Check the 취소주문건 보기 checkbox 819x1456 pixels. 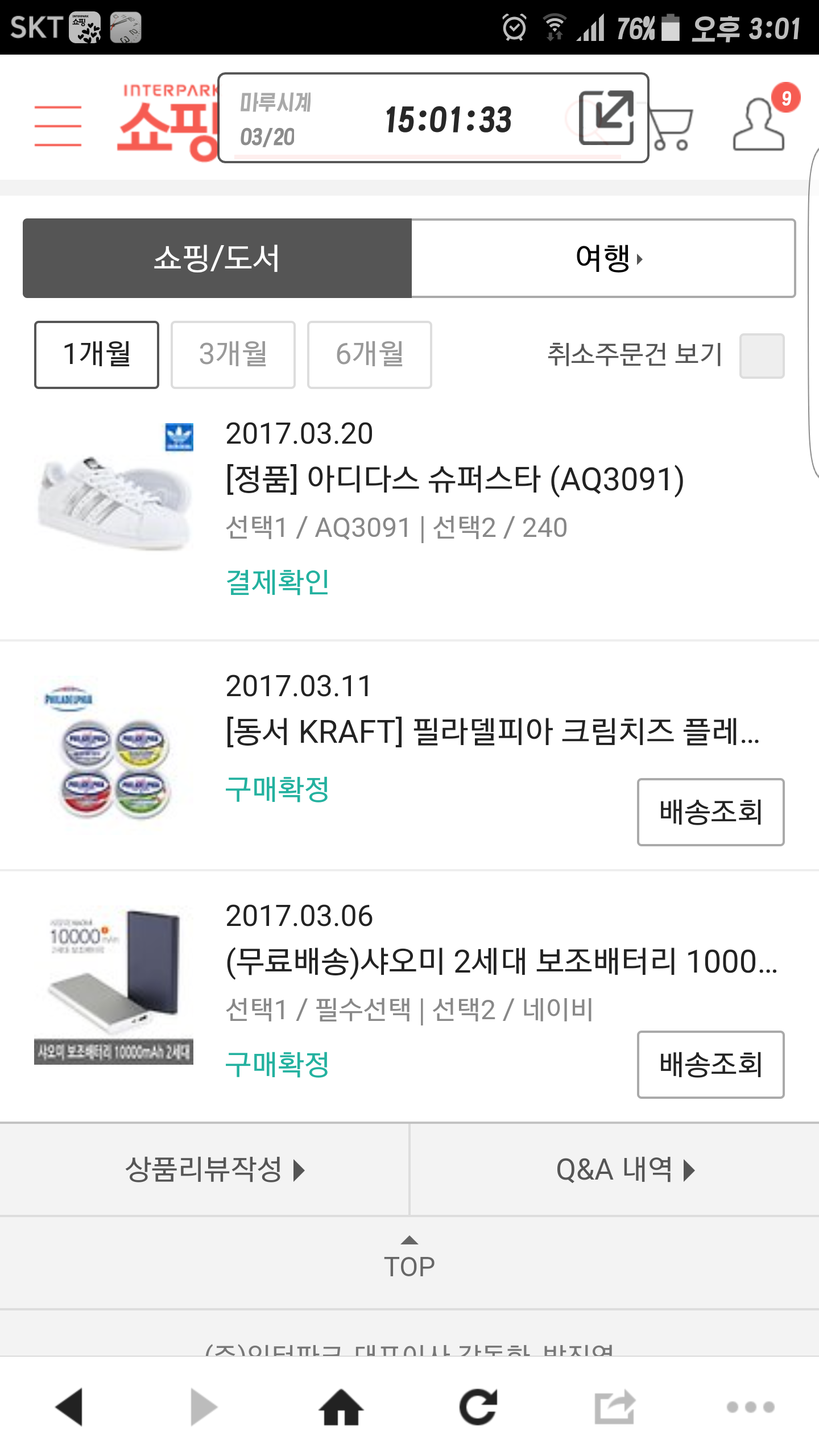coord(762,355)
